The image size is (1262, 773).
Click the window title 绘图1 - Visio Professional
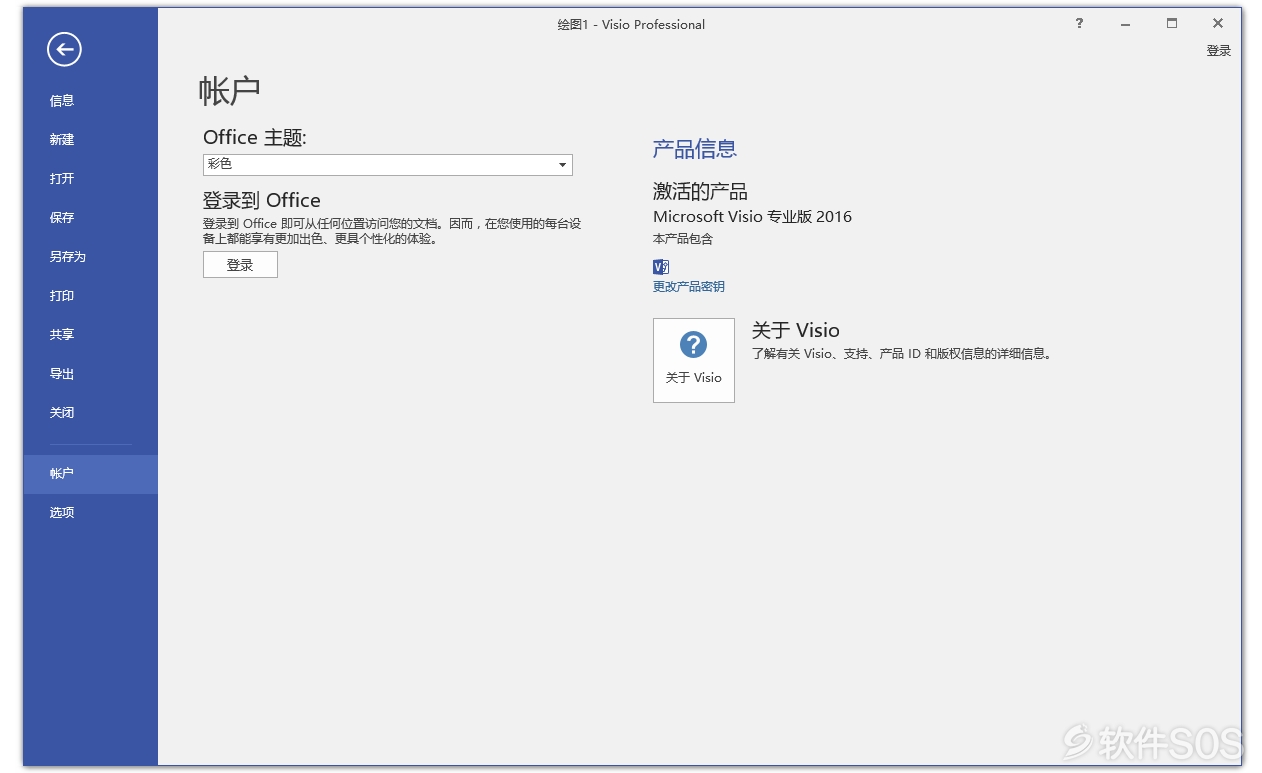pyautogui.click(x=631, y=24)
